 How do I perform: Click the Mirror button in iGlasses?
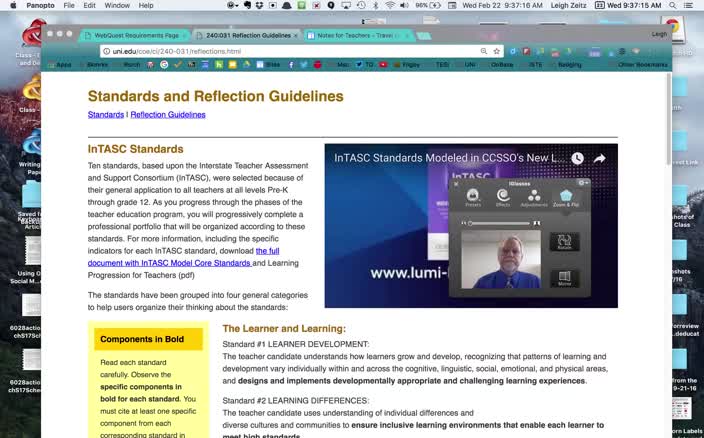coord(564,278)
